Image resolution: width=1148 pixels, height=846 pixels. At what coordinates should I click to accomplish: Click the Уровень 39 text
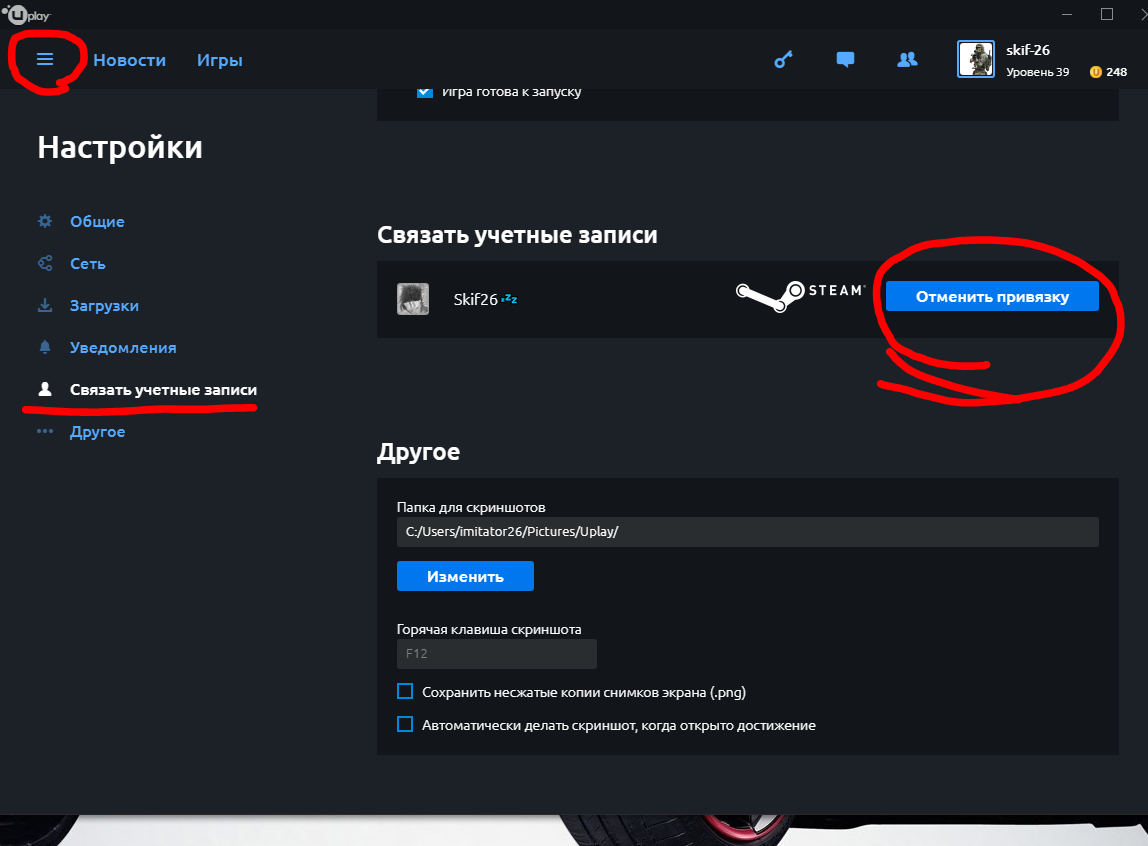click(1037, 72)
